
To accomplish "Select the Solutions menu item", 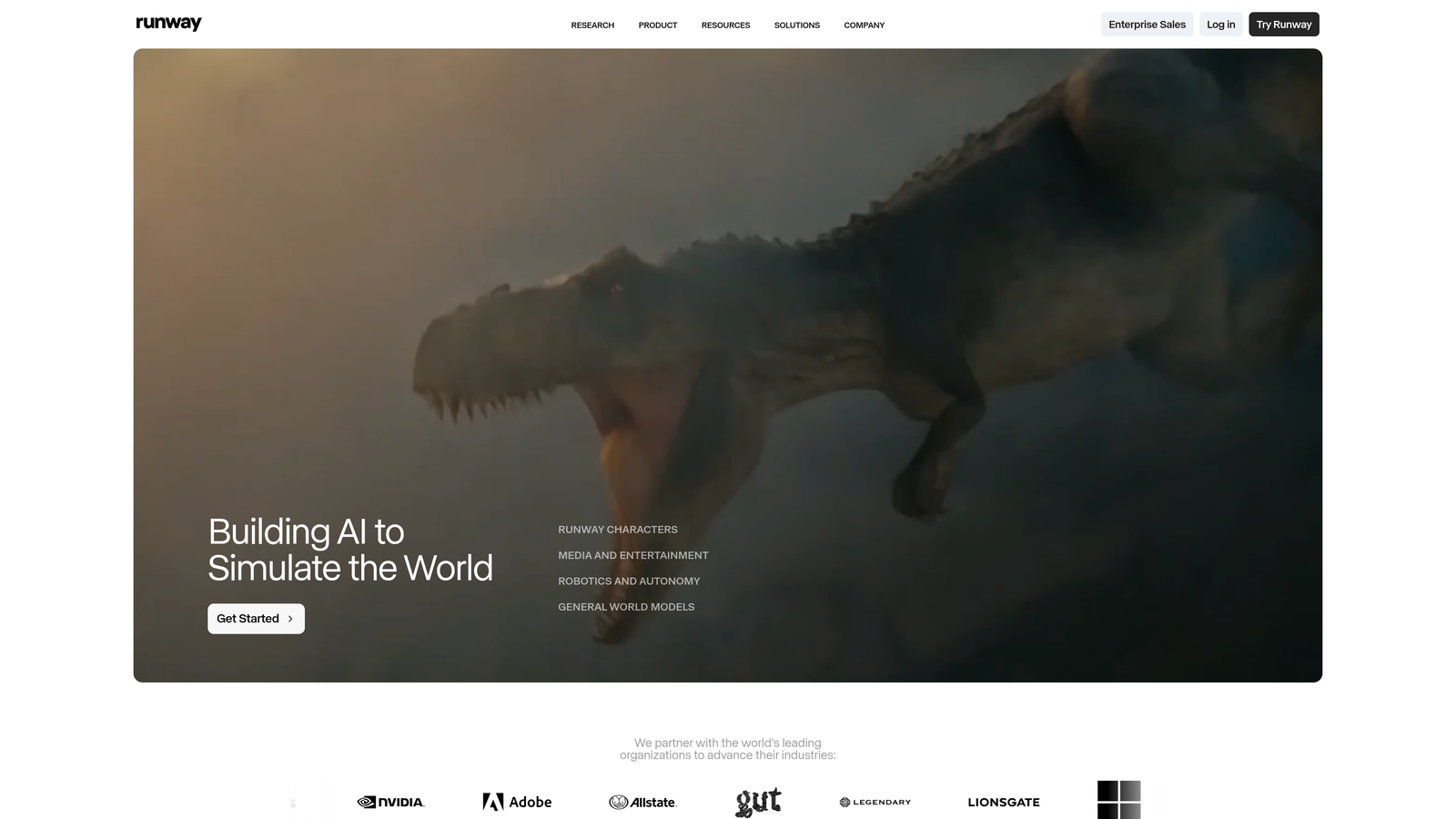I will click(x=796, y=25).
